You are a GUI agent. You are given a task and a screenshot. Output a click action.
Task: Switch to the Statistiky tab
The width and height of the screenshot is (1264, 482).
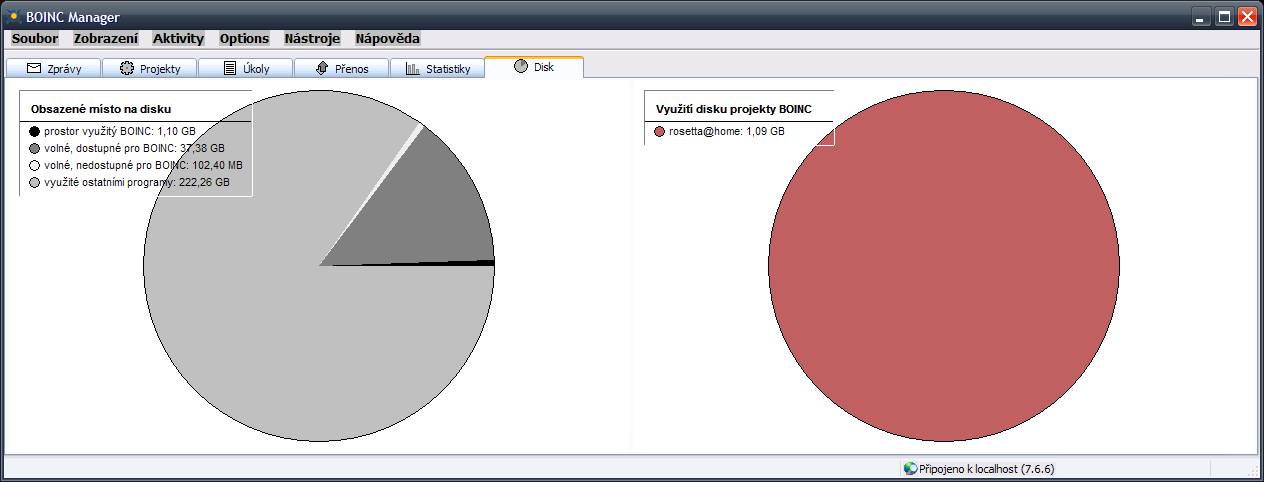[x=438, y=68]
